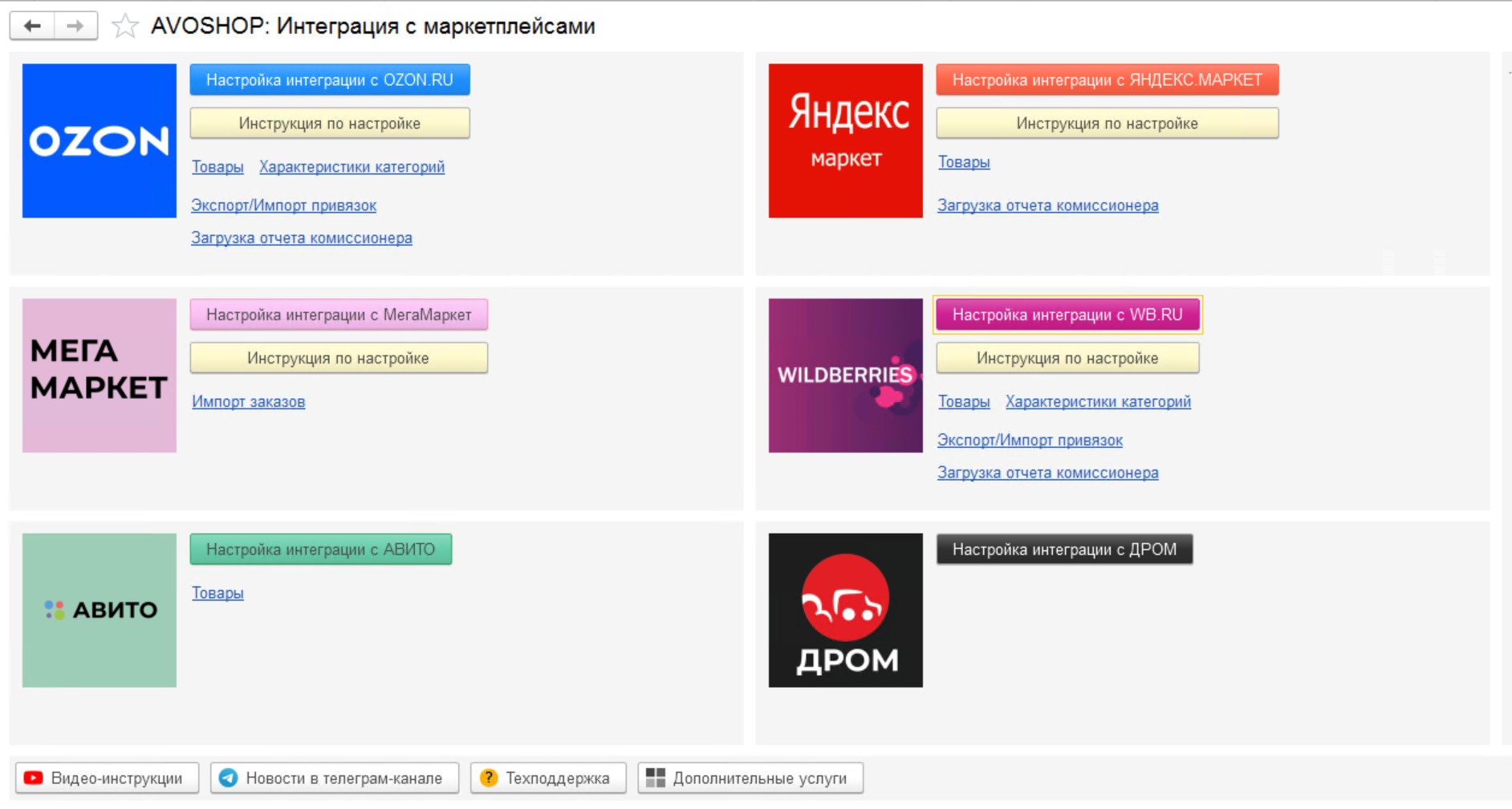Open Характеристики категорий link under Wildberries

tap(1098, 401)
